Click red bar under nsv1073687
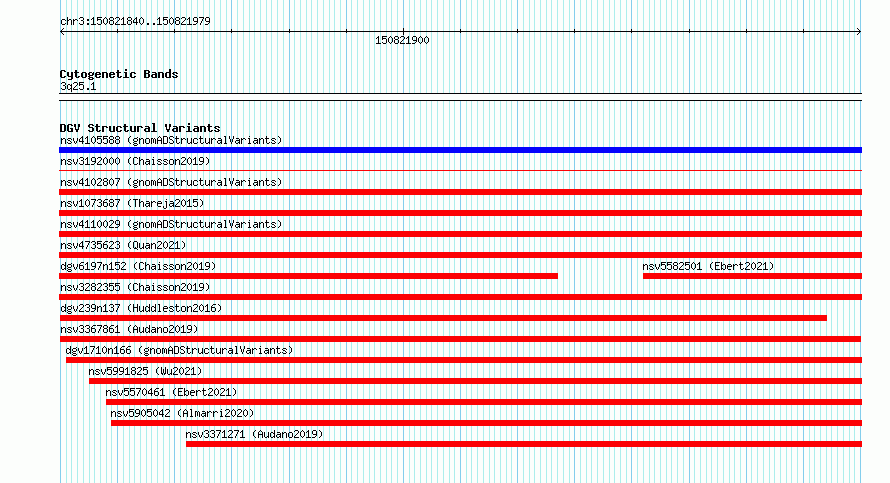The image size is (890, 483). pos(460,213)
